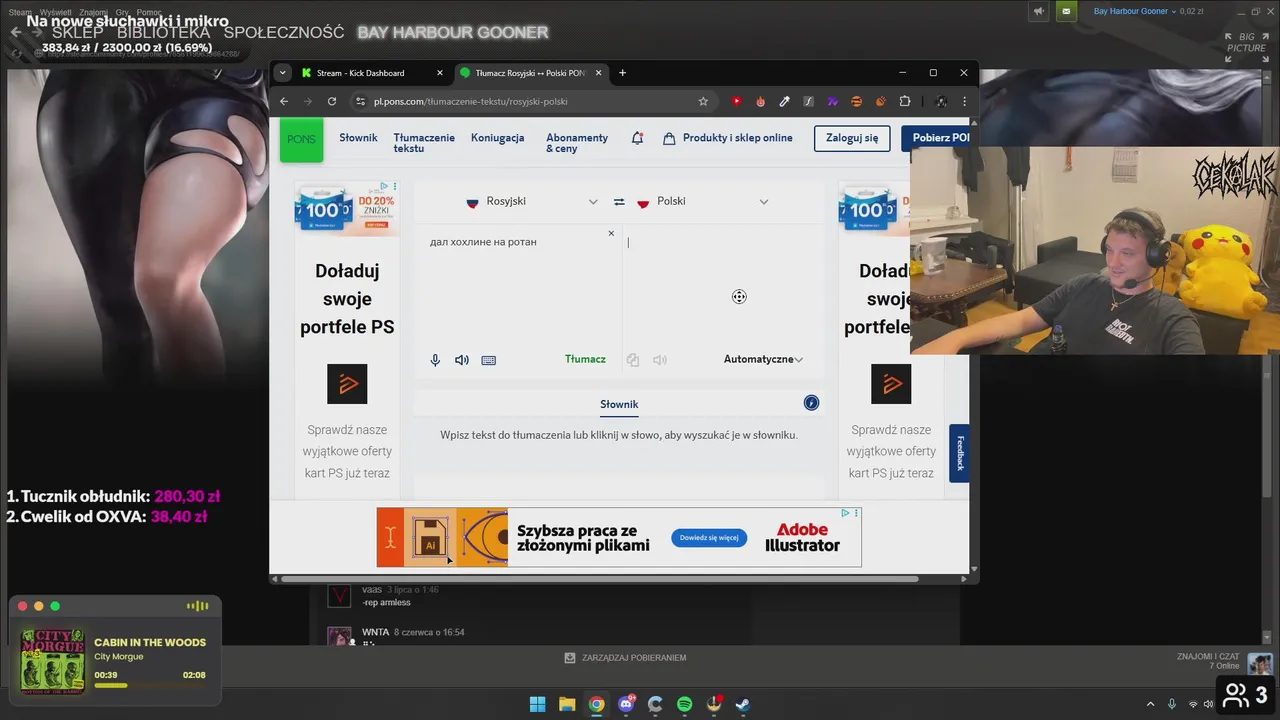Open Chrome extensions puzzle icon
This screenshot has width=1280, height=720.
tap(905, 101)
